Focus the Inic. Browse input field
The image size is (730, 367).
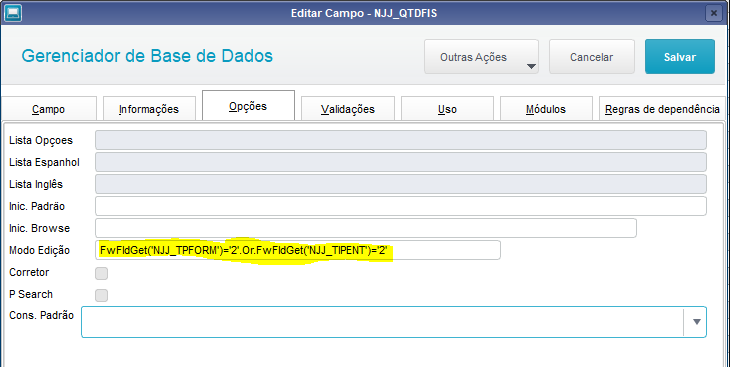tap(366, 228)
